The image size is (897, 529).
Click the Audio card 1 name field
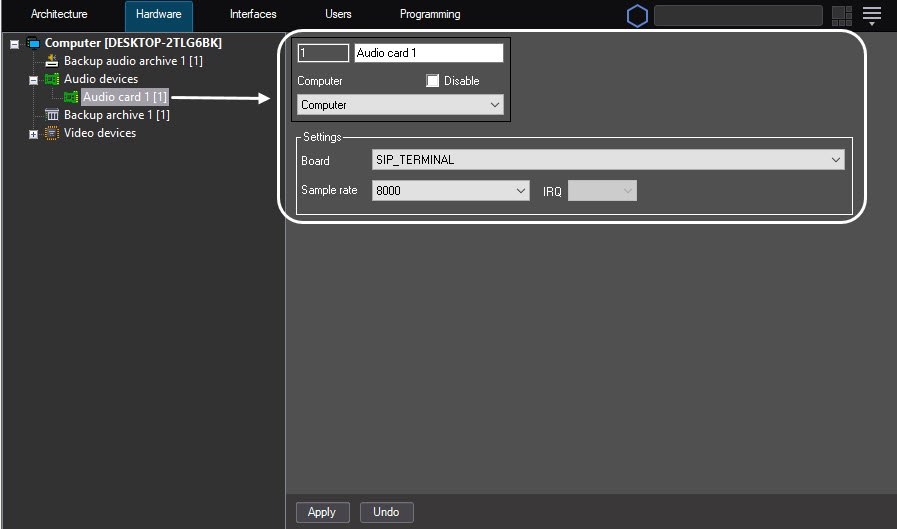[428, 53]
